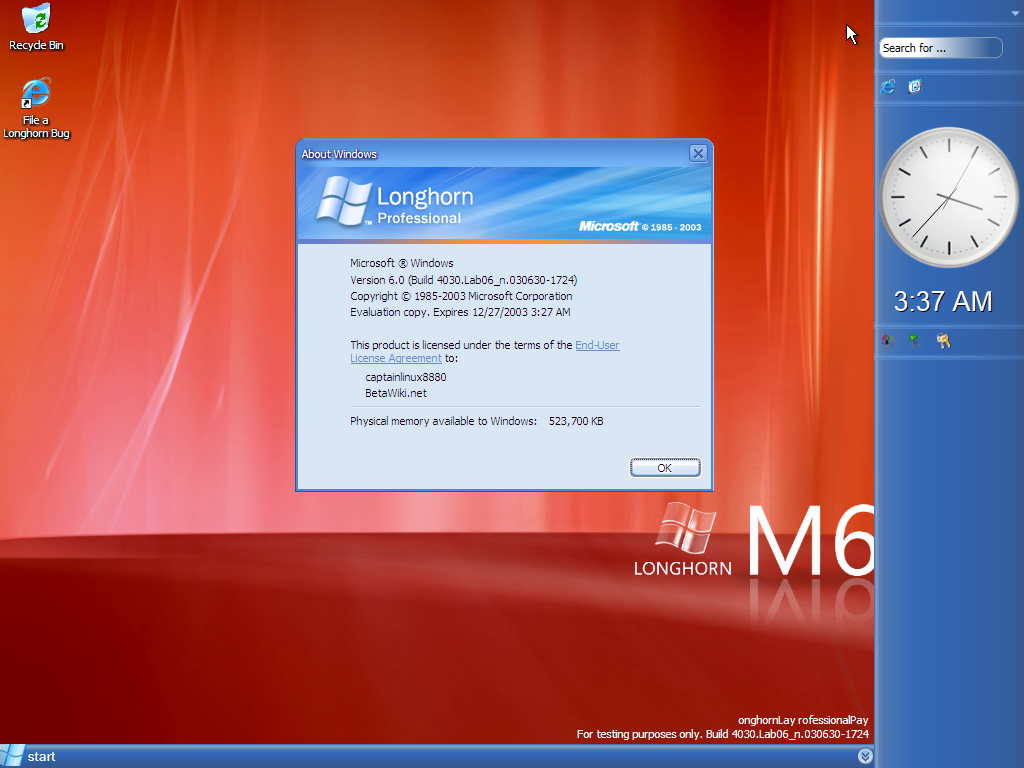Click the round multicolor tray icon in the sidebar

(888, 340)
